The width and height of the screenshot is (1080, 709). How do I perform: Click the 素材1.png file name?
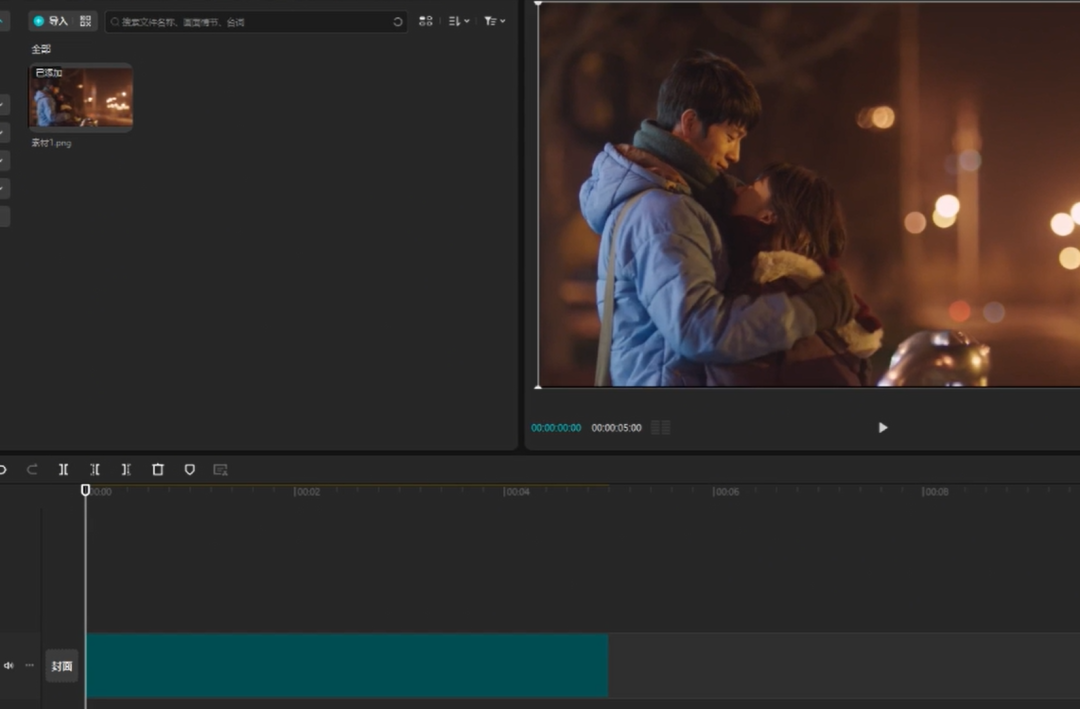coord(52,143)
